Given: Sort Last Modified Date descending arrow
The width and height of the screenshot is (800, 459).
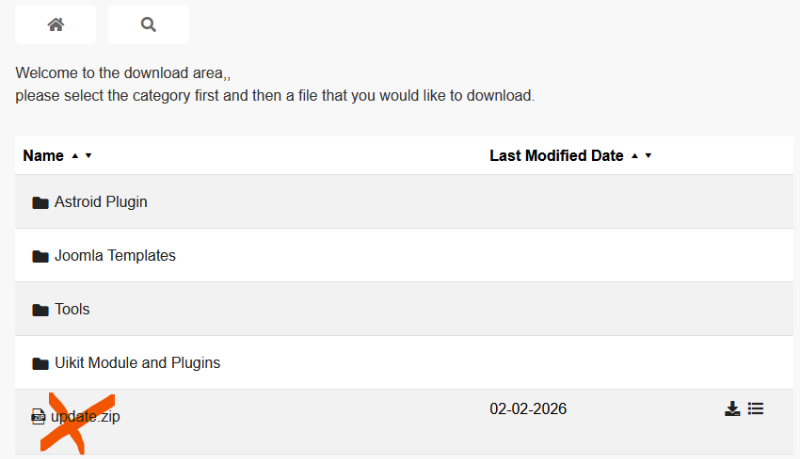Looking at the screenshot, I should (x=648, y=156).
